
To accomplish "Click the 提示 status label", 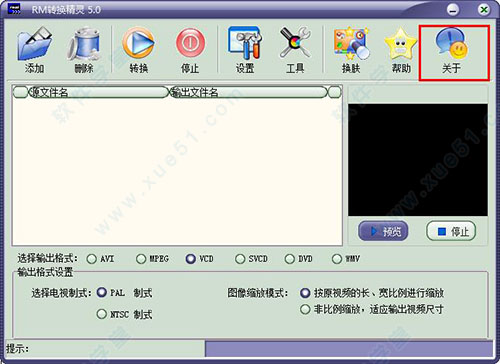I will point(17,349).
